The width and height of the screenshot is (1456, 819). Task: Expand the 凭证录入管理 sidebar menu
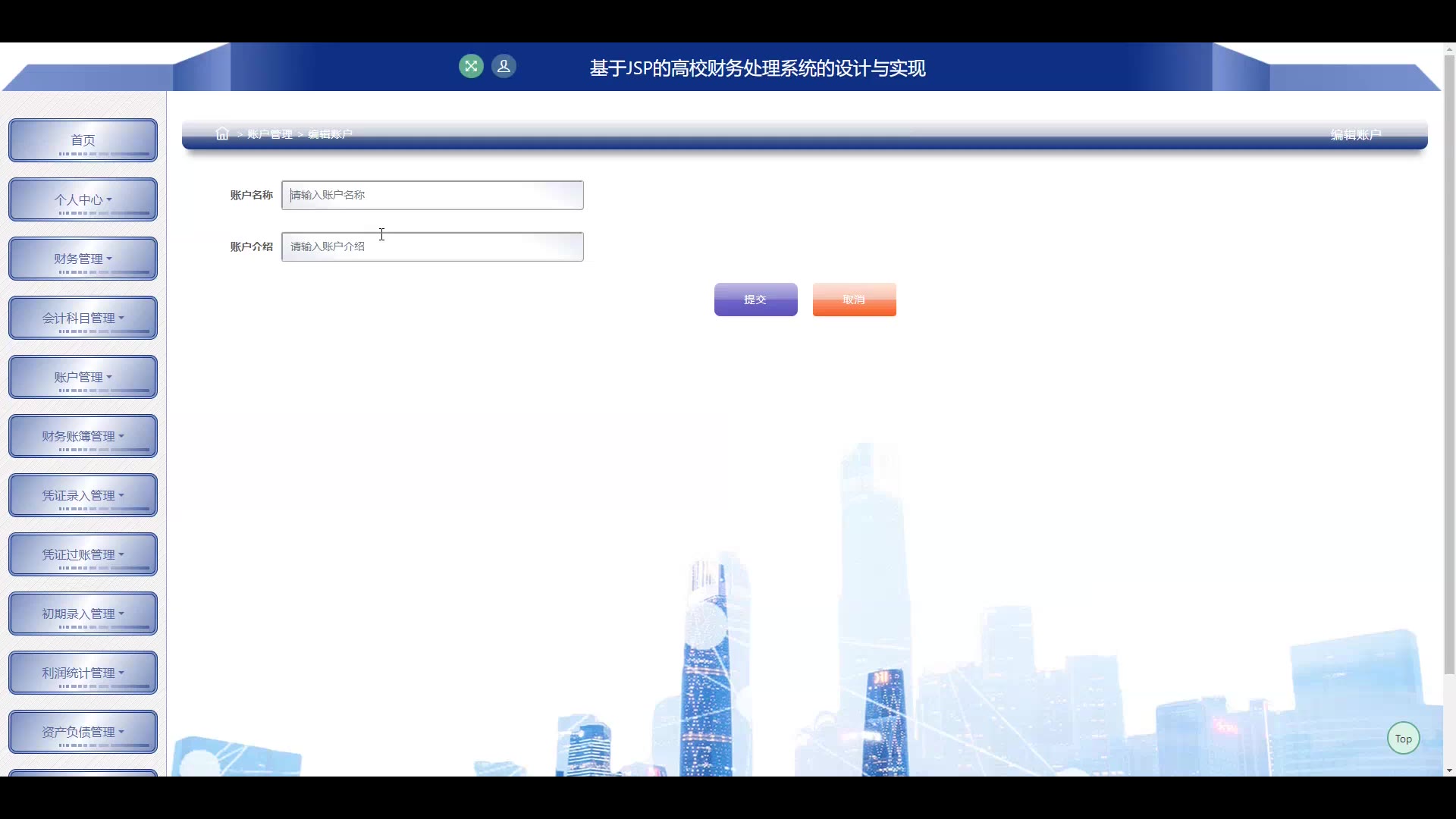click(83, 495)
